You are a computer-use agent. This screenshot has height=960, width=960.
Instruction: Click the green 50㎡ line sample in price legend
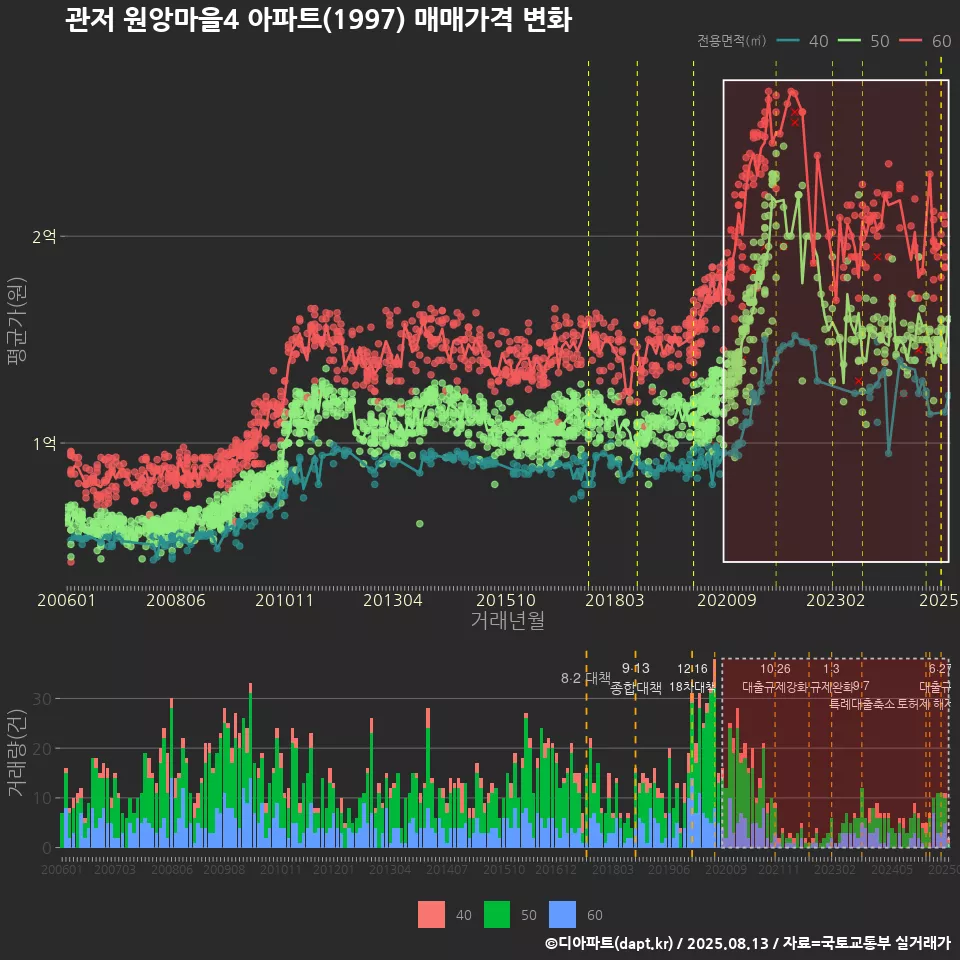(x=849, y=40)
